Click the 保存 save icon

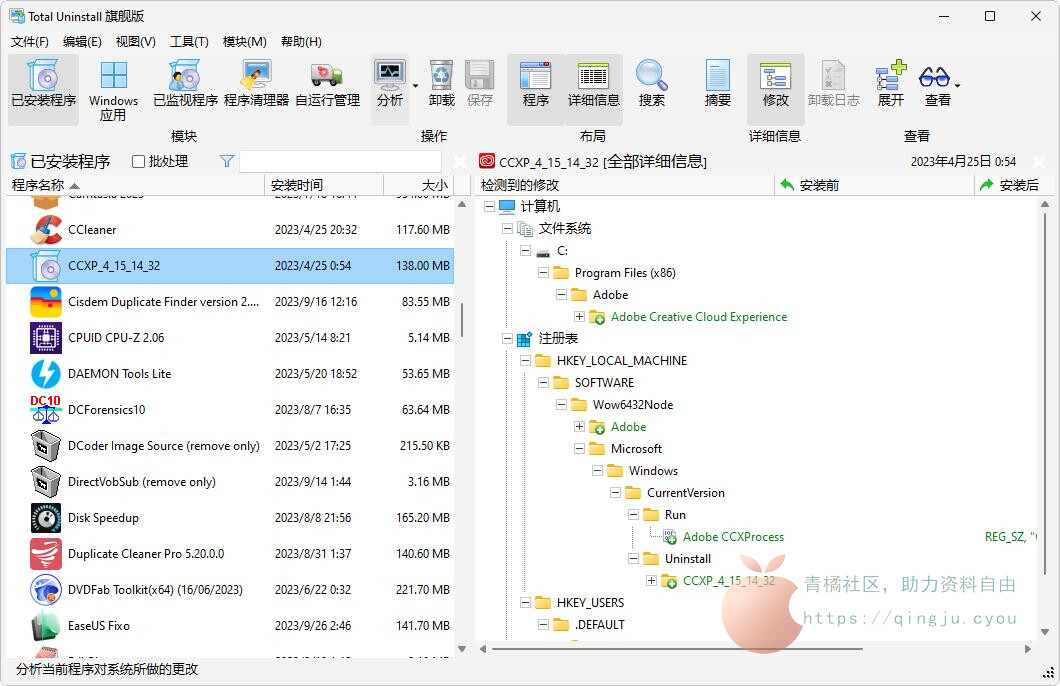click(x=480, y=84)
